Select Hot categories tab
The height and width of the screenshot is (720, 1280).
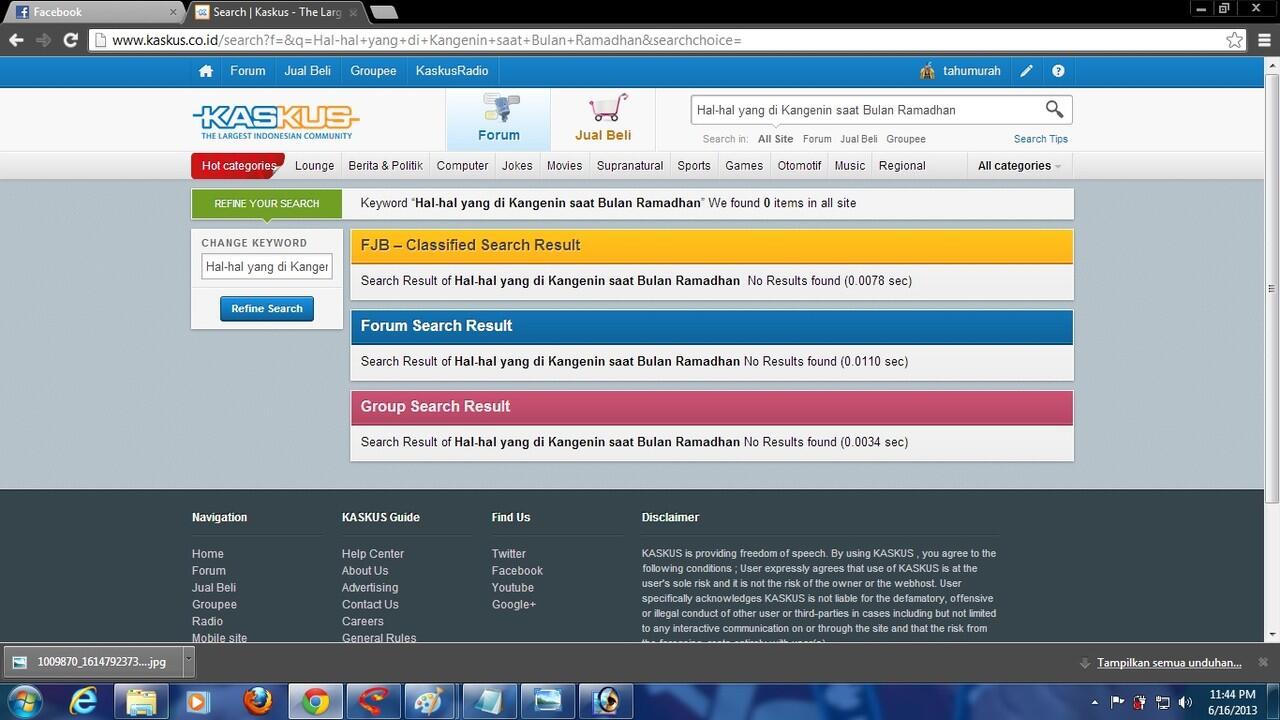click(x=238, y=166)
